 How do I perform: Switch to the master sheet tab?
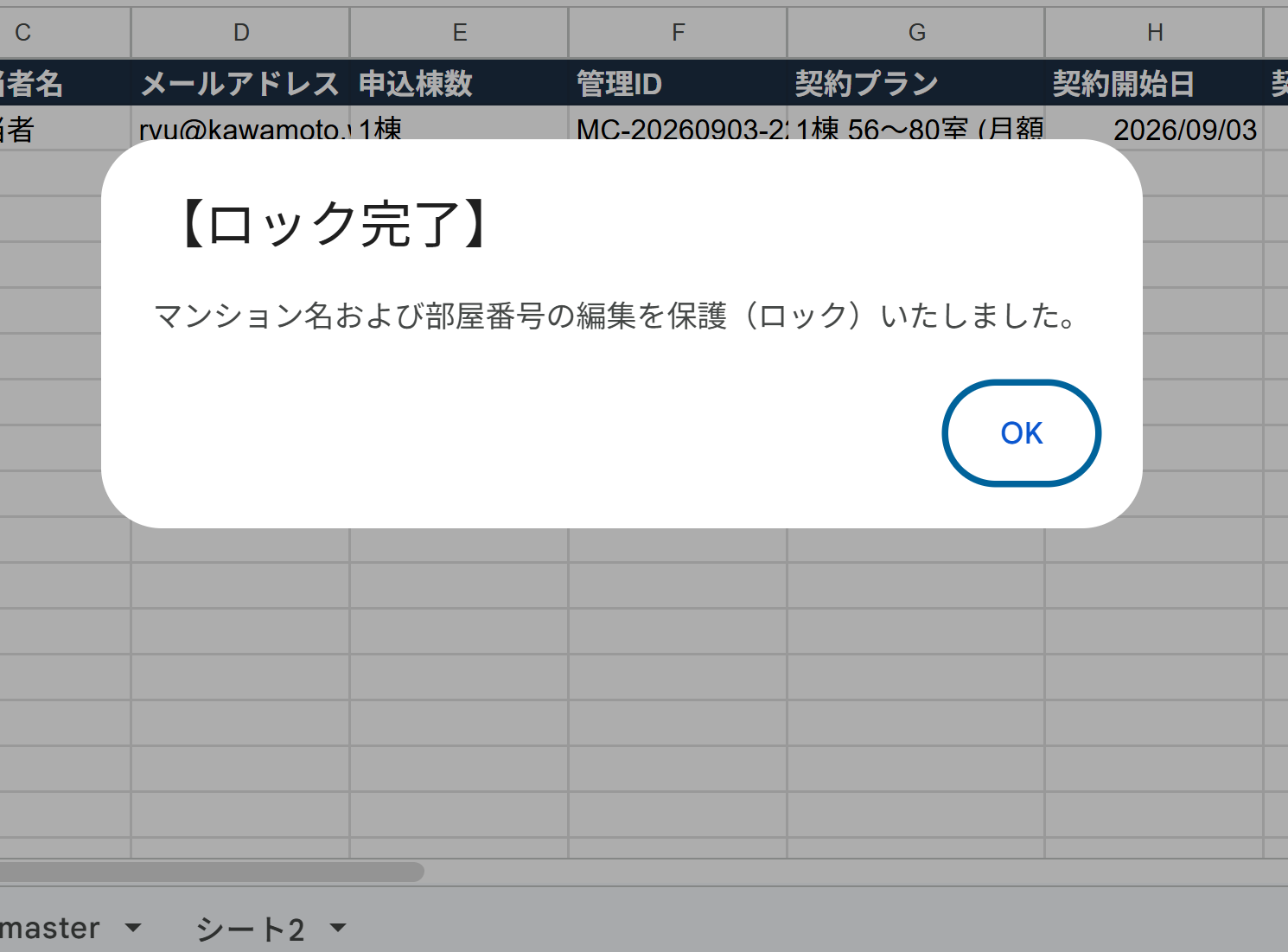coord(50,929)
